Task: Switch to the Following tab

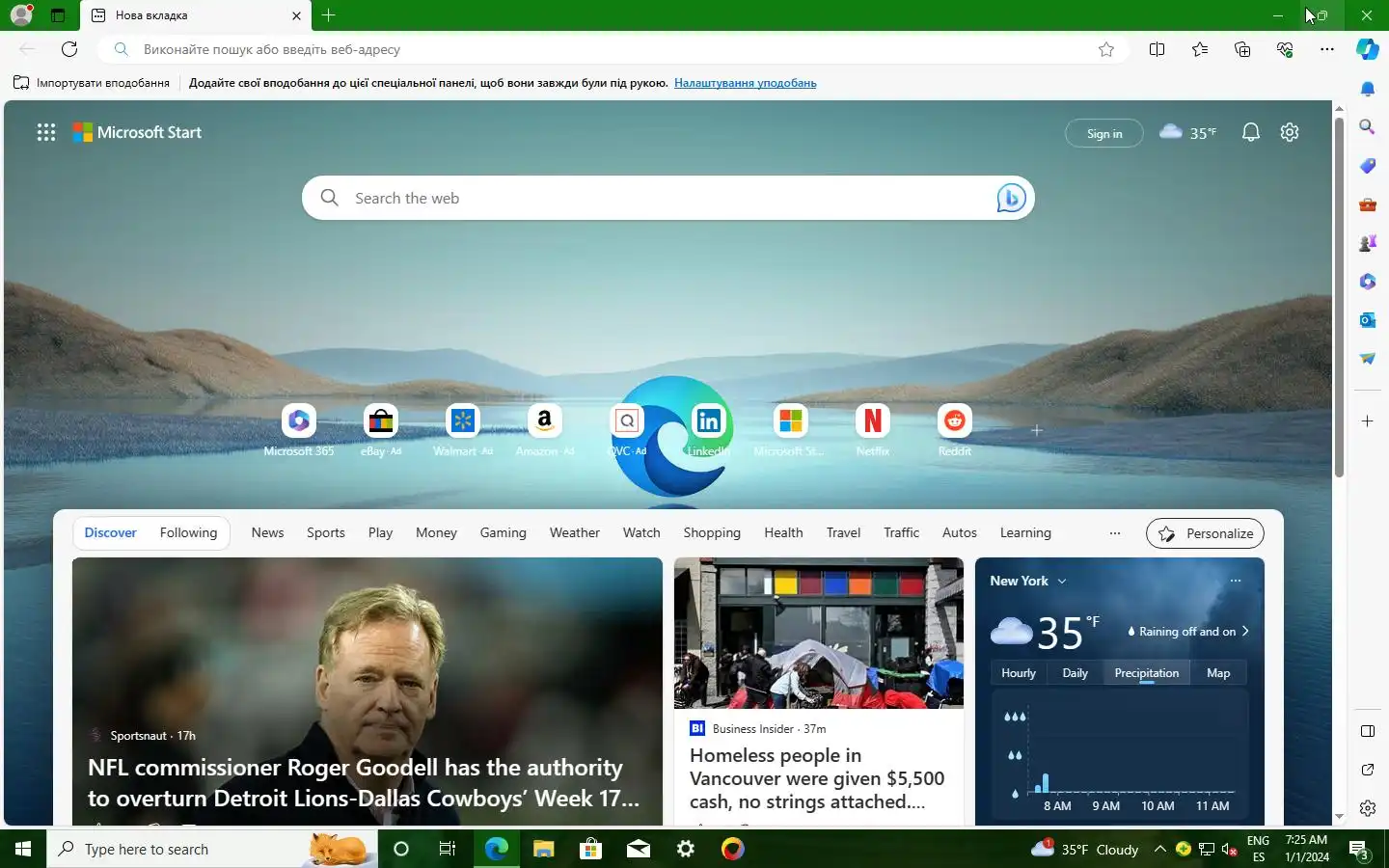Action: (x=188, y=532)
